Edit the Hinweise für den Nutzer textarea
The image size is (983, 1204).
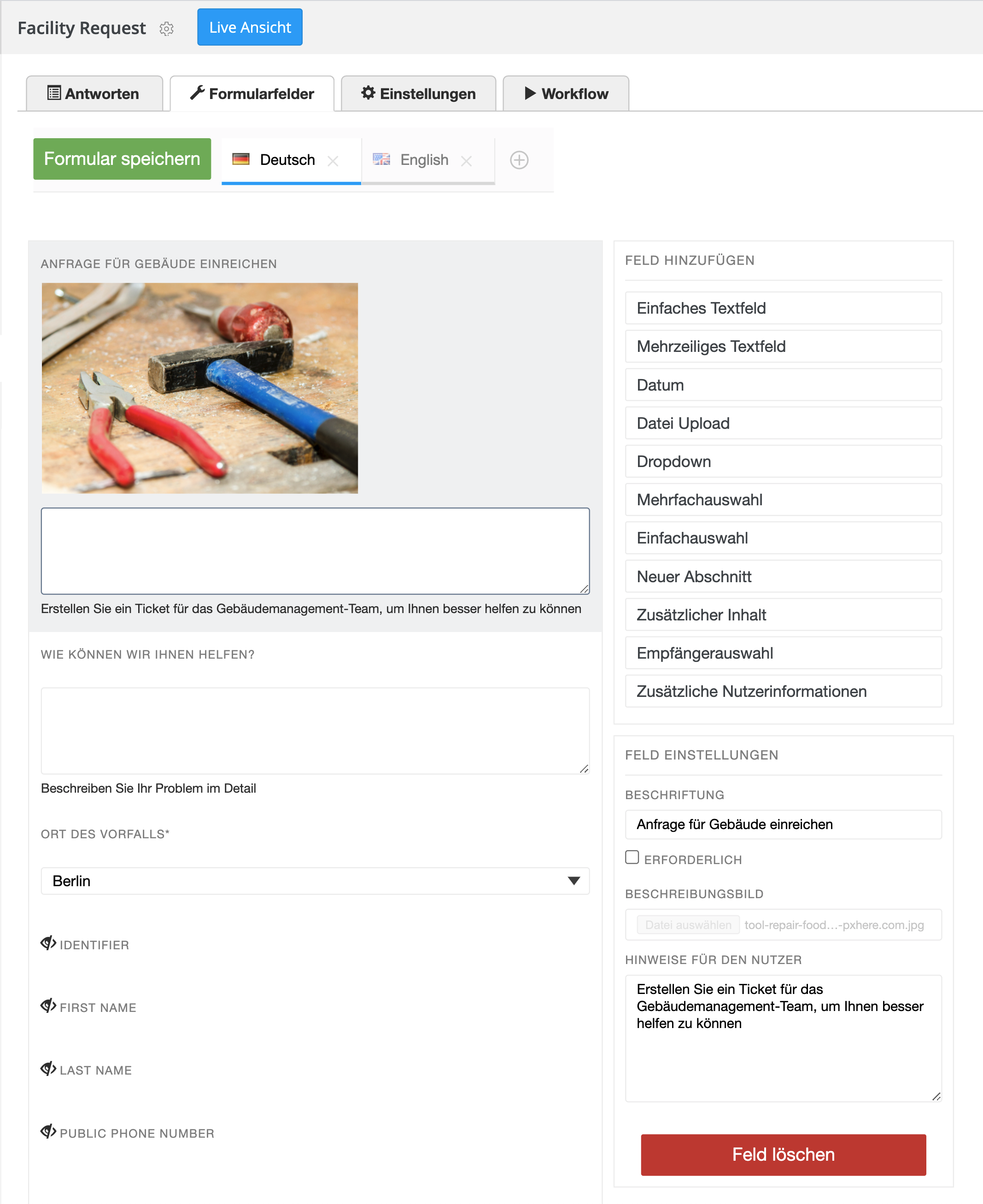pyautogui.click(x=784, y=1038)
